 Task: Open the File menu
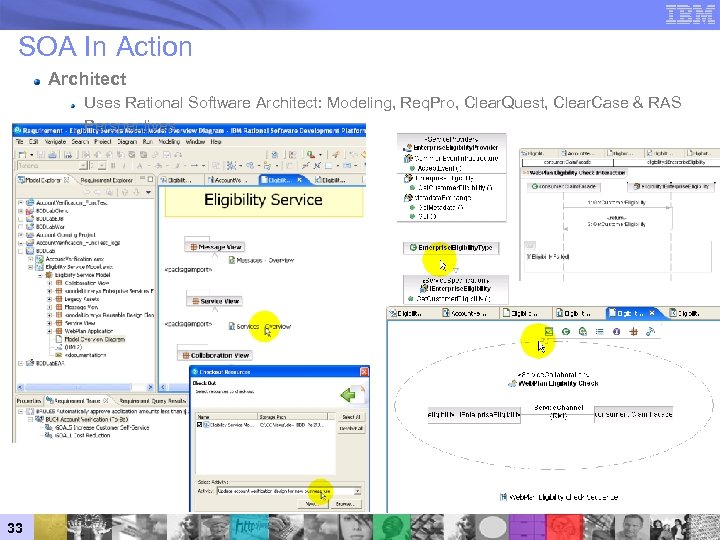(20, 142)
